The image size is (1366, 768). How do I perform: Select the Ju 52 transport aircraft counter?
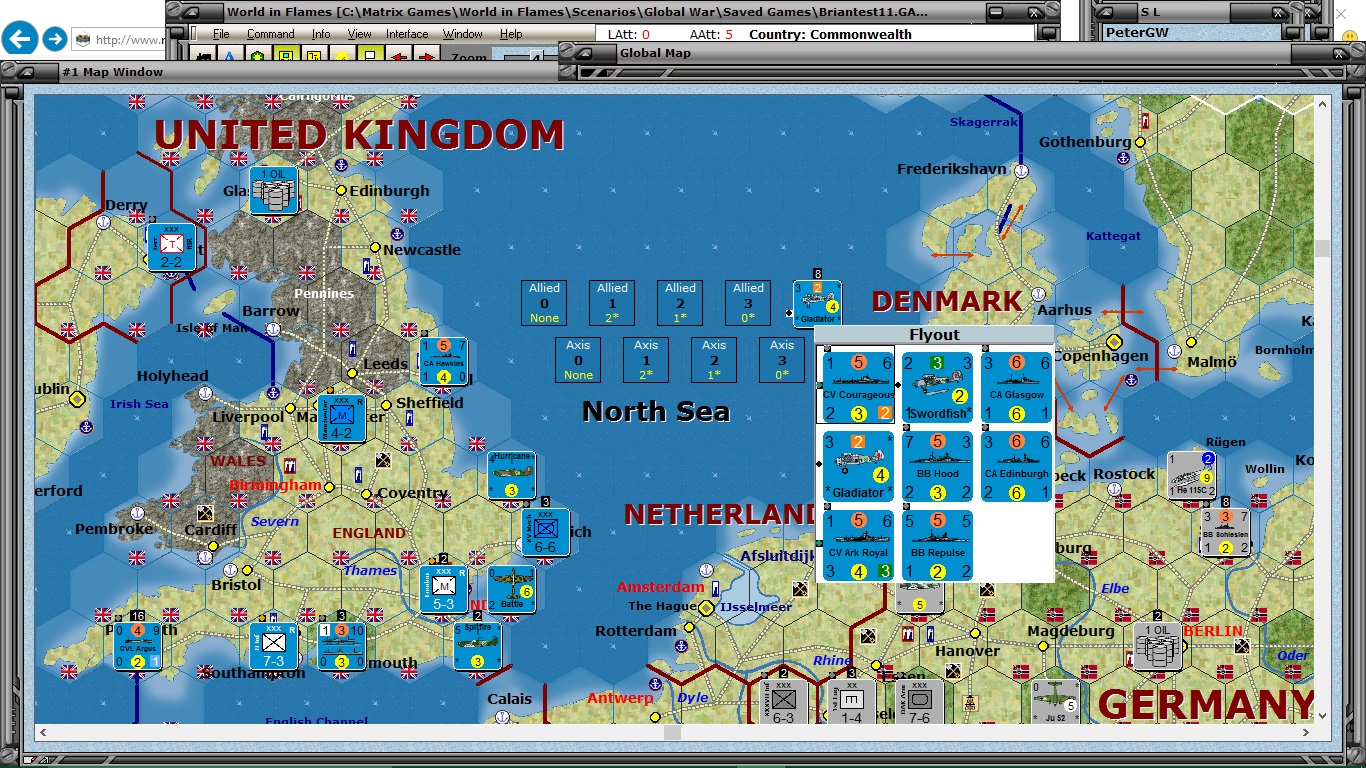pos(1056,703)
